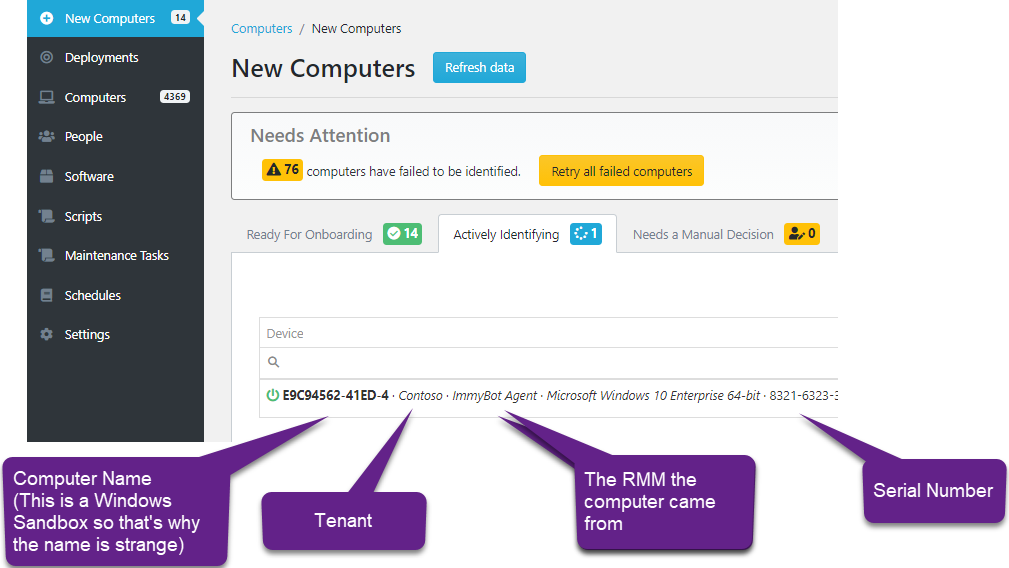Click the Device column header
This screenshot has width=1009, height=568.
tap(285, 333)
